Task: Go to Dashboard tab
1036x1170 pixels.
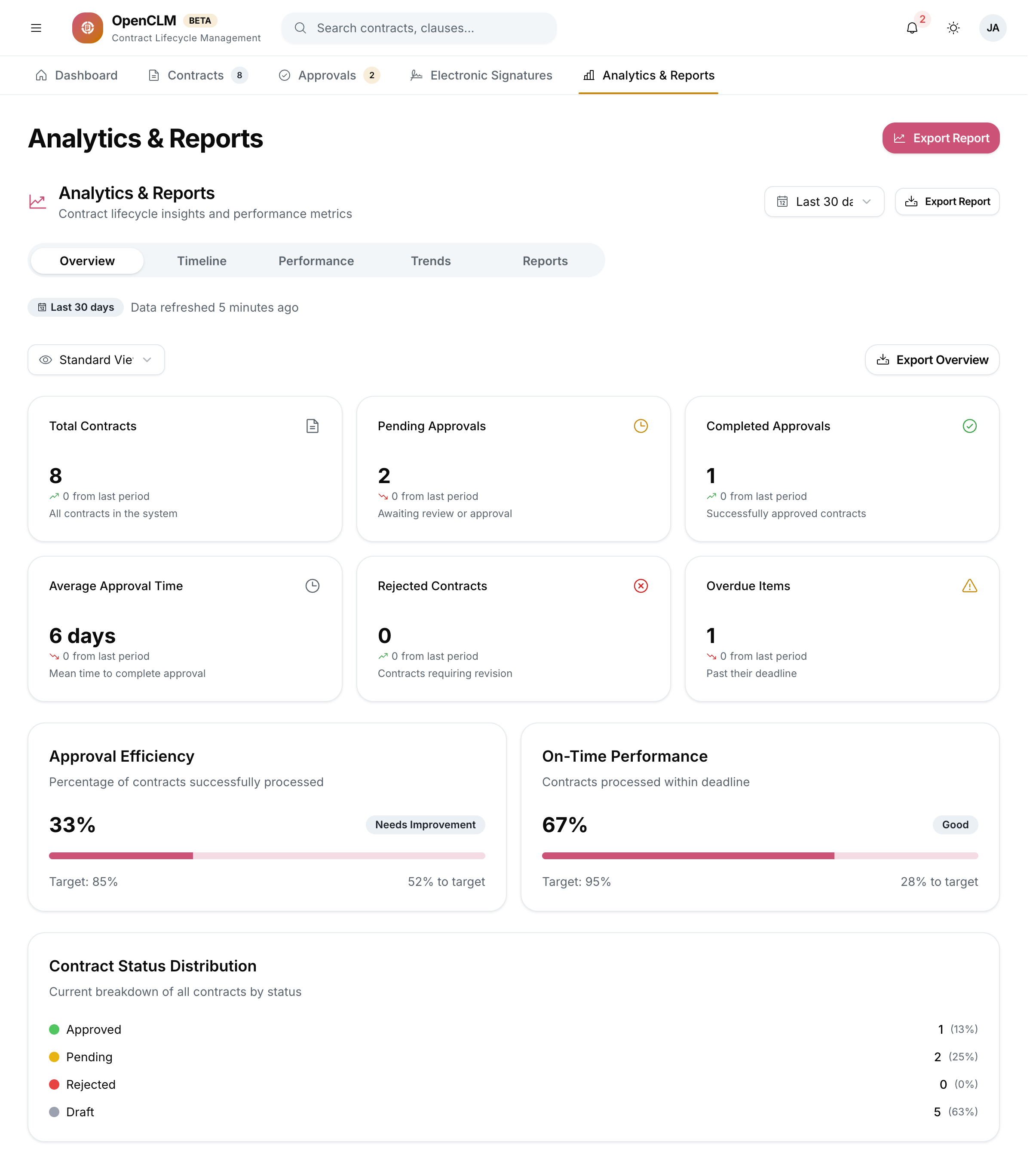Action: point(77,76)
